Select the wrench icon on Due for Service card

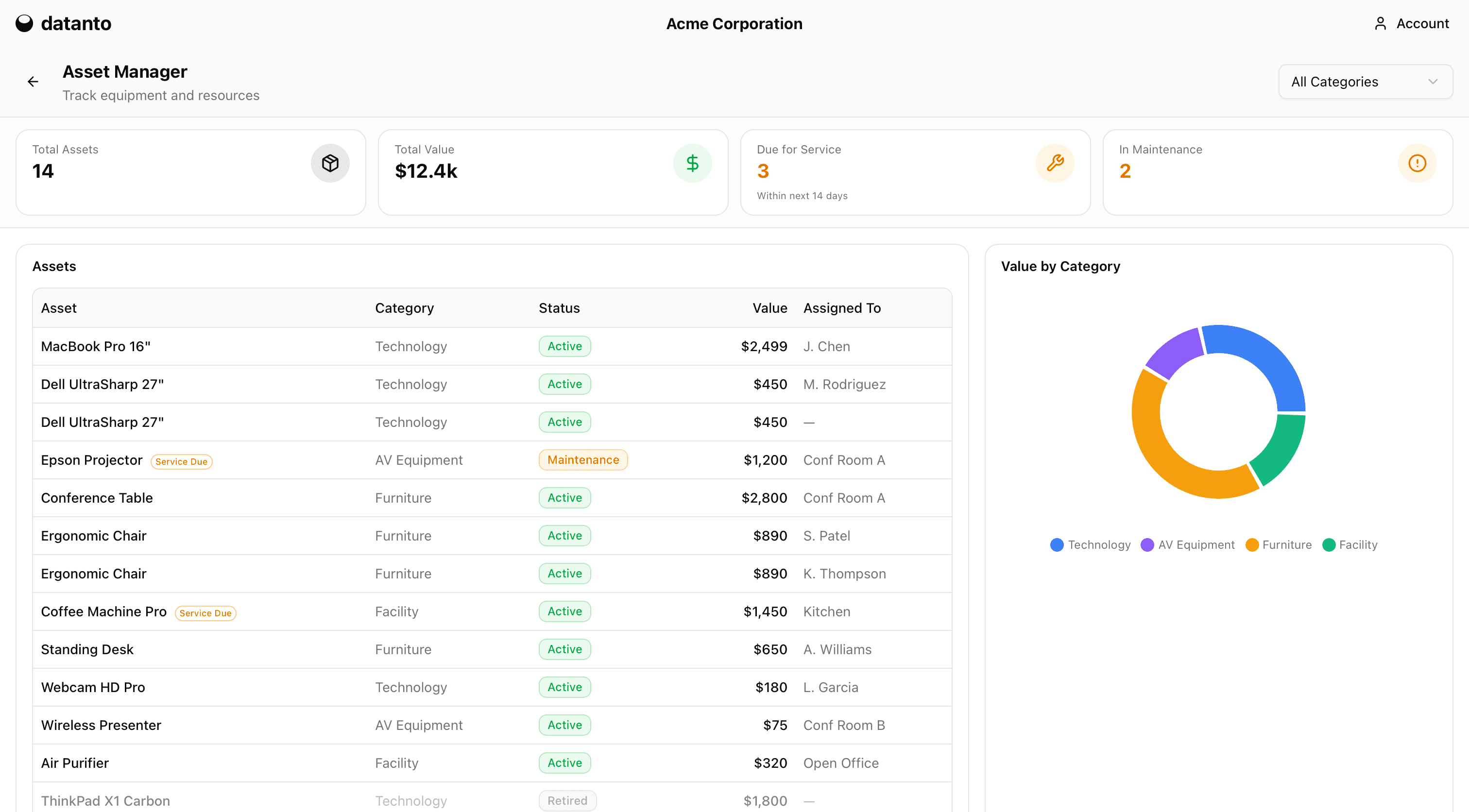coord(1055,163)
